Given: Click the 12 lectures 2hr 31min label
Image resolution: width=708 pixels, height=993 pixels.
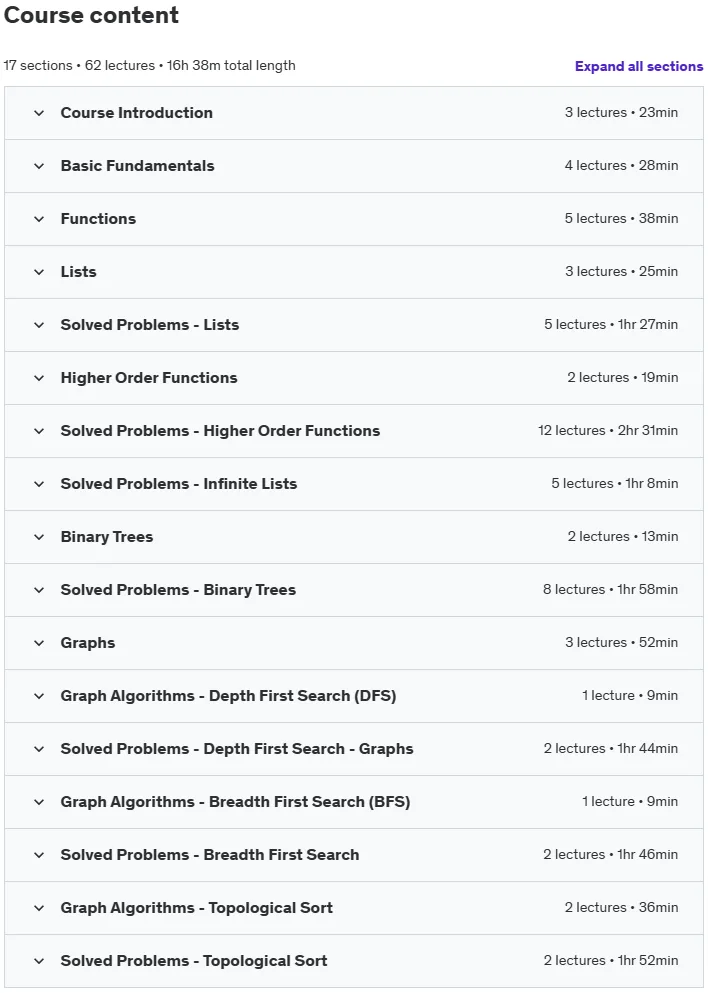Looking at the screenshot, I should (608, 431).
